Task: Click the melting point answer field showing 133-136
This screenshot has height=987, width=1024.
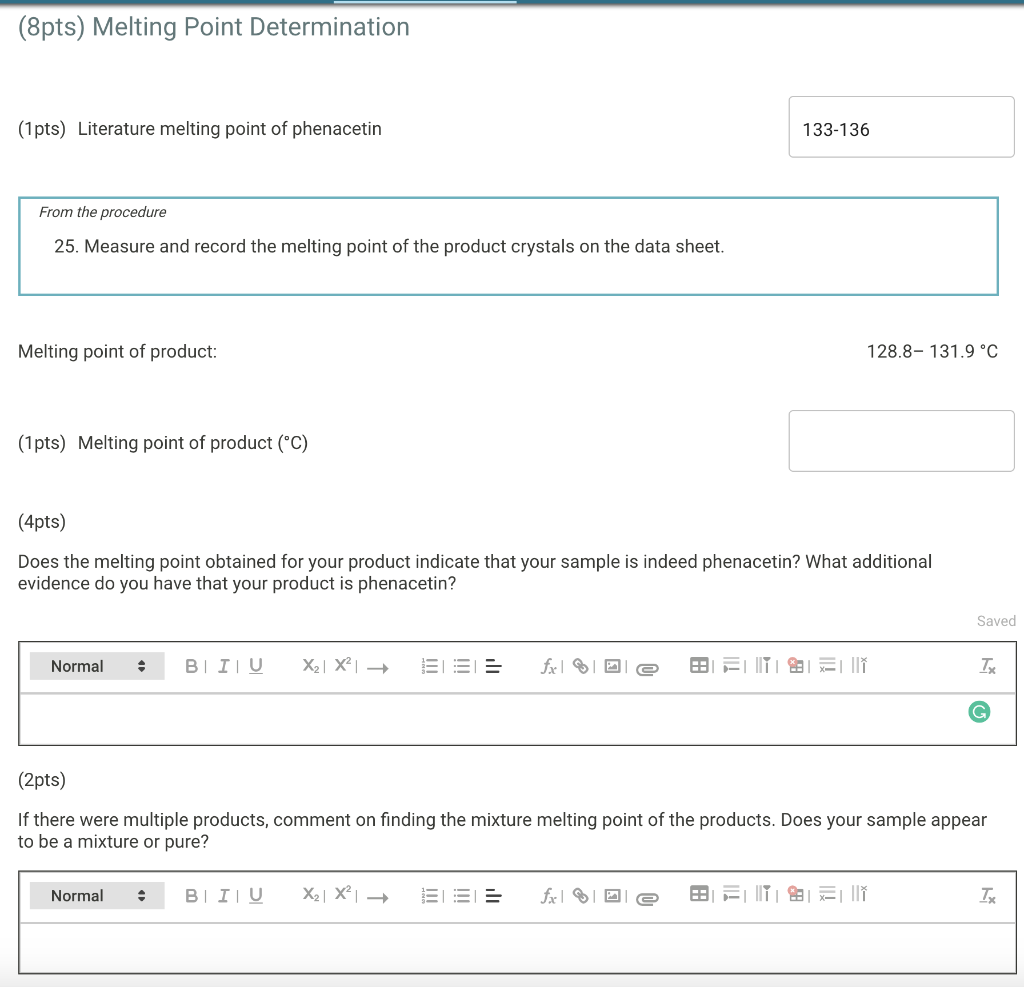Action: click(x=900, y=127)
